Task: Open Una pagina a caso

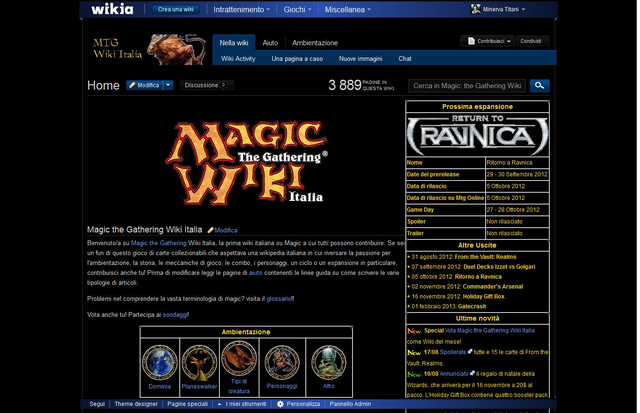Action: pyautogui.click(x=297, y=59)
